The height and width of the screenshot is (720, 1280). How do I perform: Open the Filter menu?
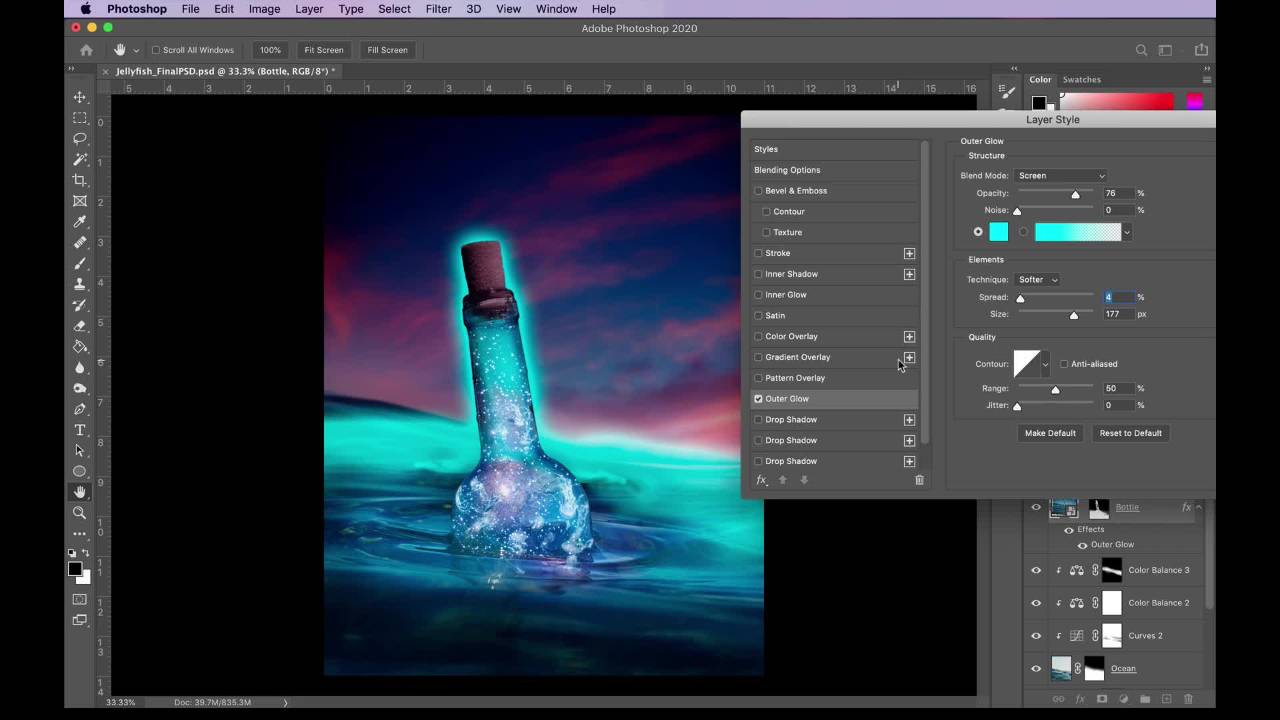pos(438,9)
